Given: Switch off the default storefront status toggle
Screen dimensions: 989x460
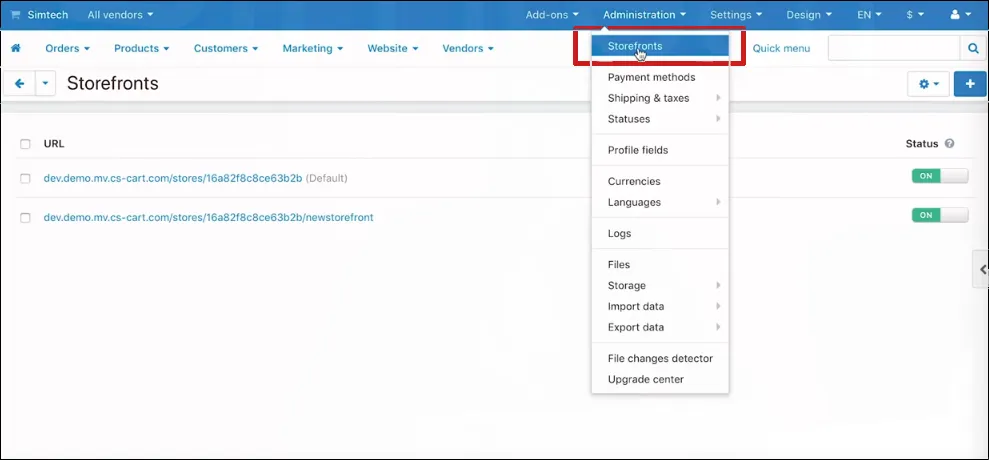Looking at the screenshot, I should click(x=940, y=176).
